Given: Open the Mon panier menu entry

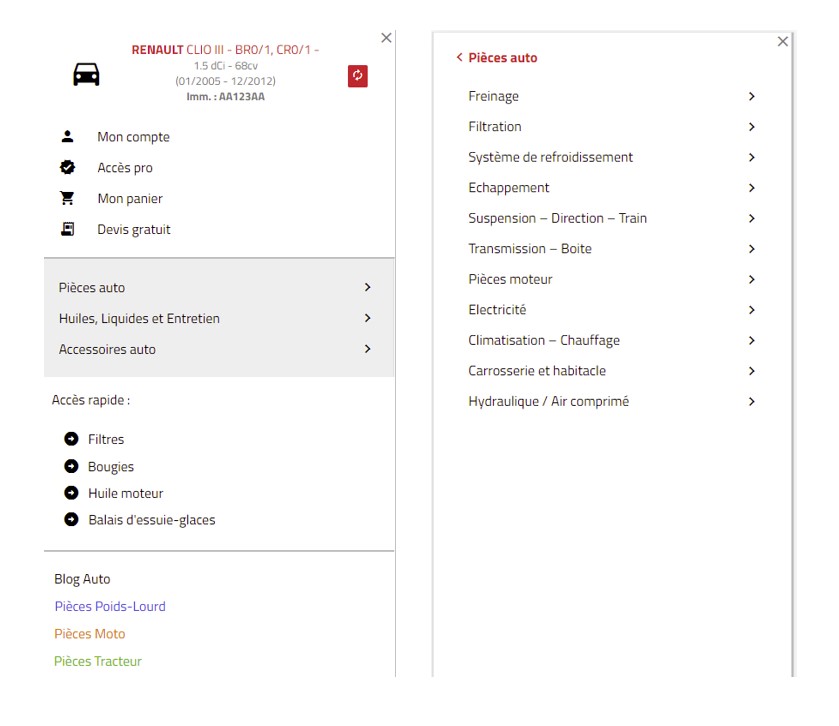Looking at the screenshot, I should pyautogui.click(x=130, y=198).
